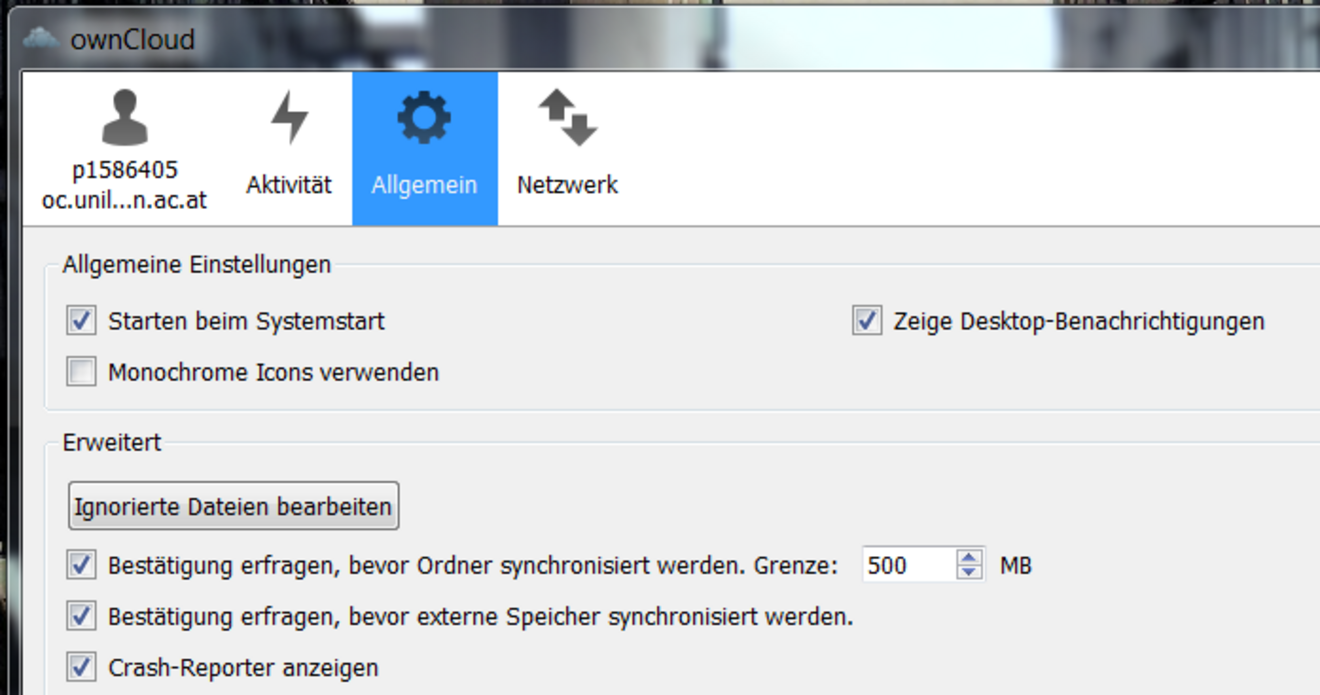Select the Allgemein tab label

coord(424,185)
